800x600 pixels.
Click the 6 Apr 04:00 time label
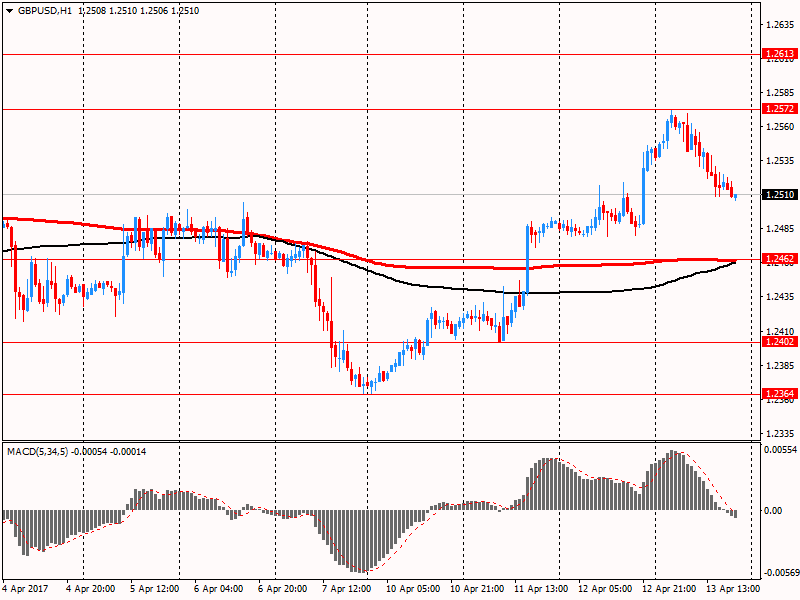pyautogui.click(x=219, y=589)
